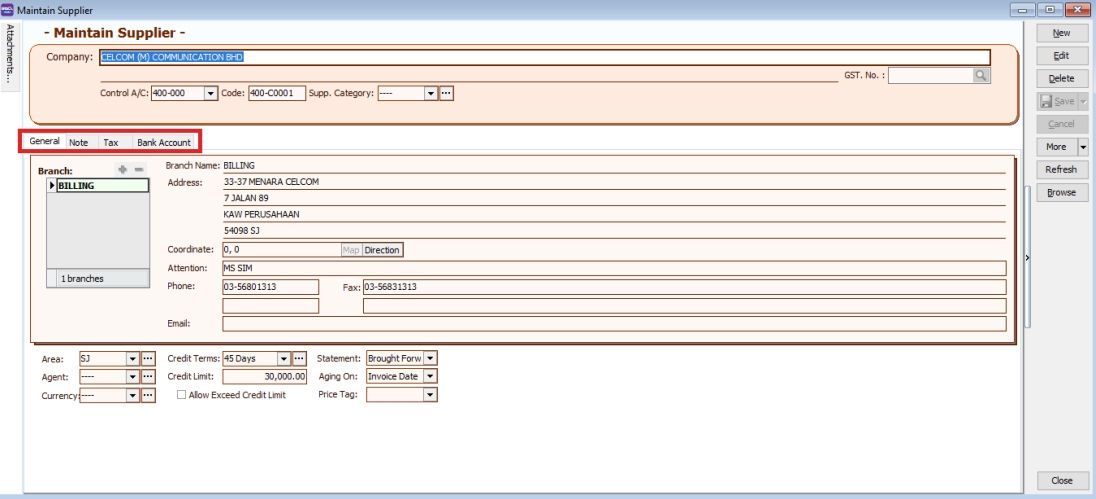Screen dimensions: 1096x499
Task: Open the Aging On dropdown
Action: click(431, 376)
